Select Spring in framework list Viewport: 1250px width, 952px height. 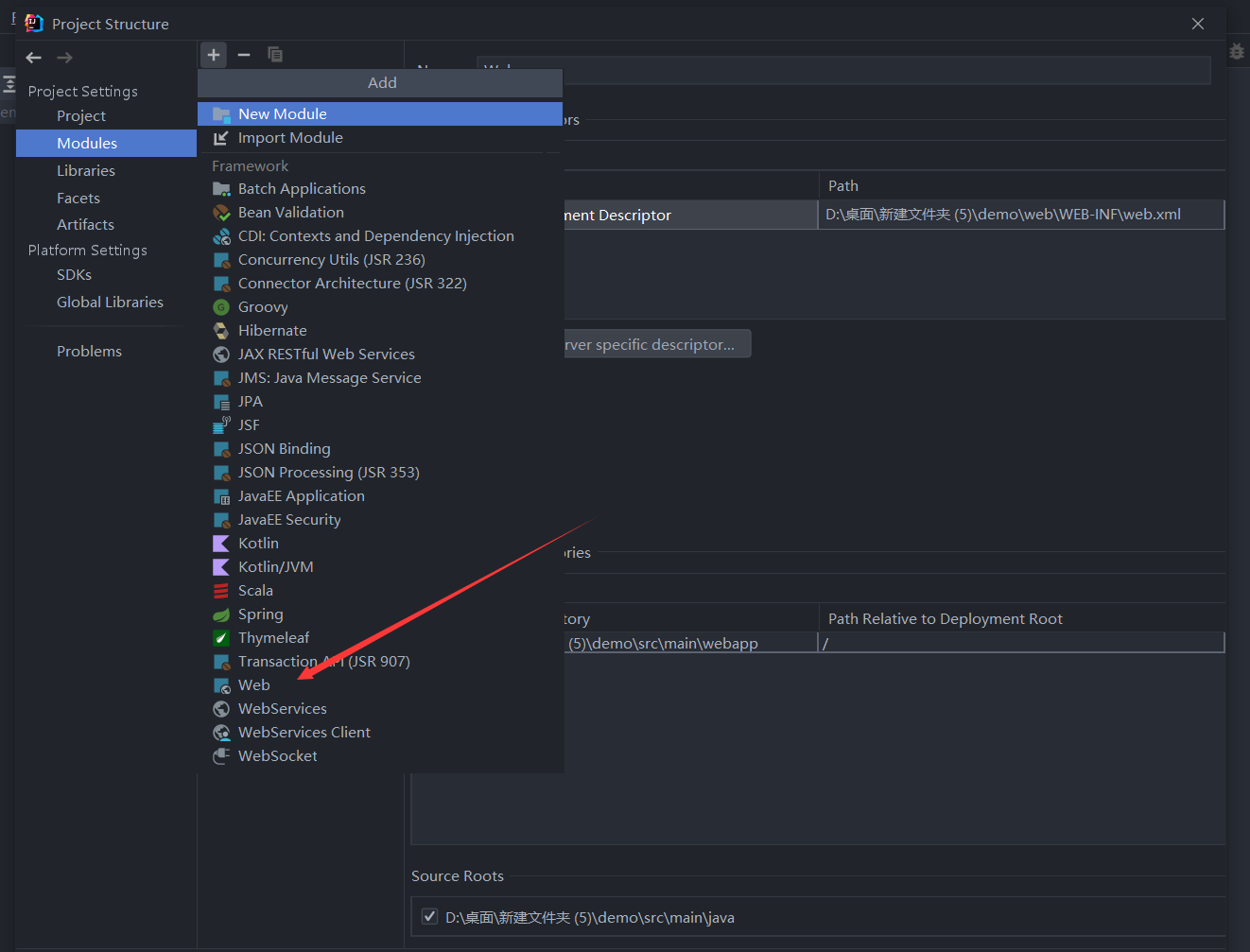tap(380, 614)
